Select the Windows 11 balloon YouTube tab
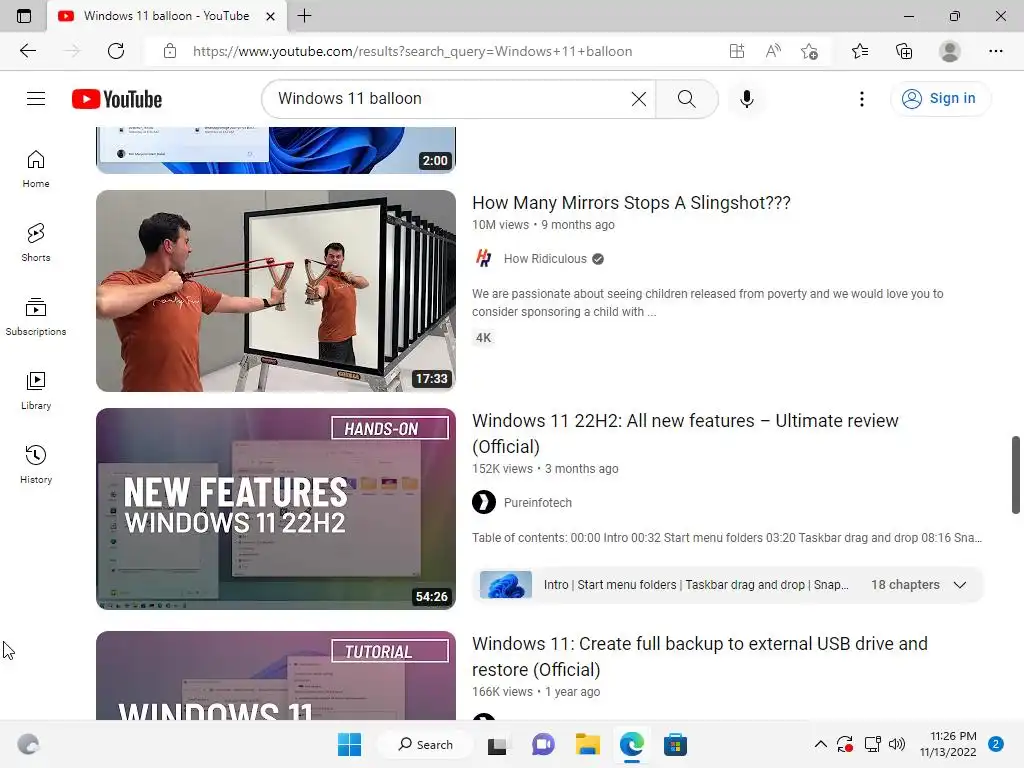The image size is (1024, 768). click(167, 16)
